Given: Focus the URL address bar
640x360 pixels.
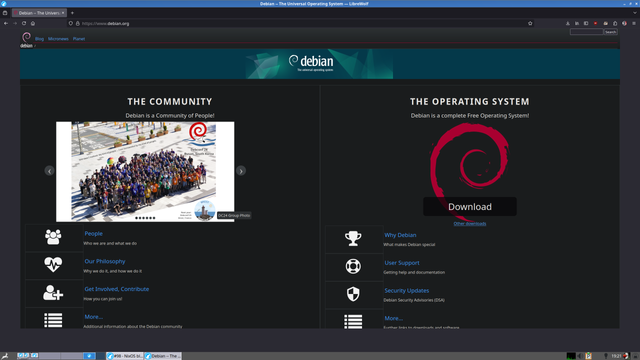Looking at the screenshot, I should pyautogui.click(x=302, y=23).
